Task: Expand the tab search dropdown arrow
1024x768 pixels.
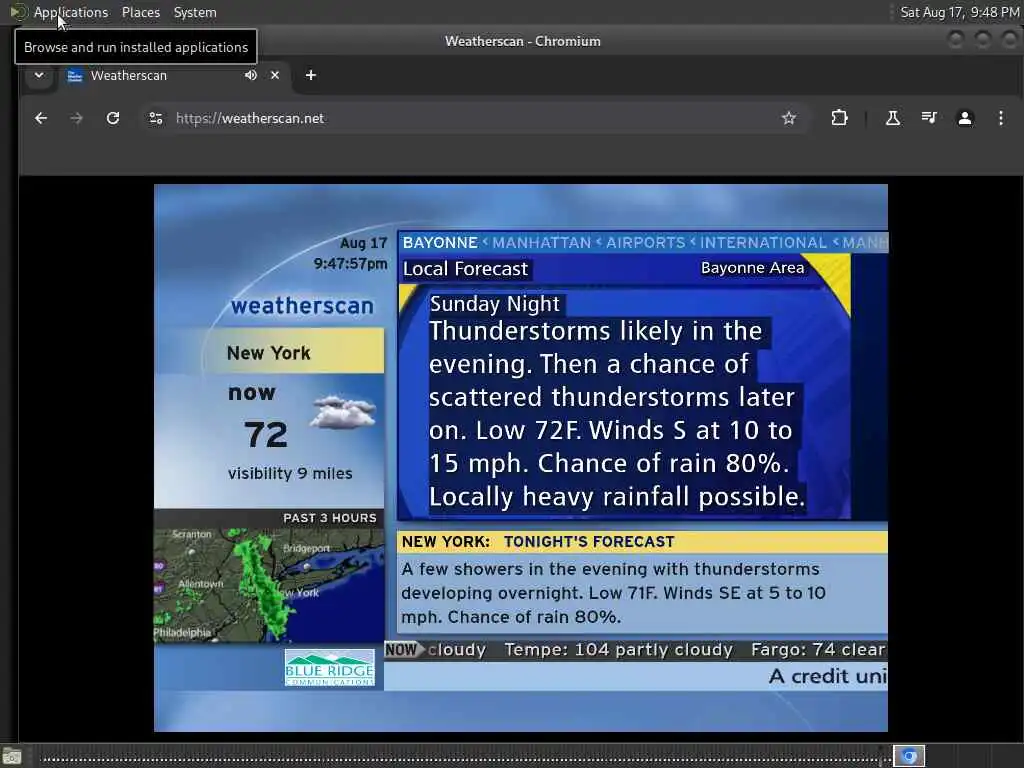Action: (39, 75)
